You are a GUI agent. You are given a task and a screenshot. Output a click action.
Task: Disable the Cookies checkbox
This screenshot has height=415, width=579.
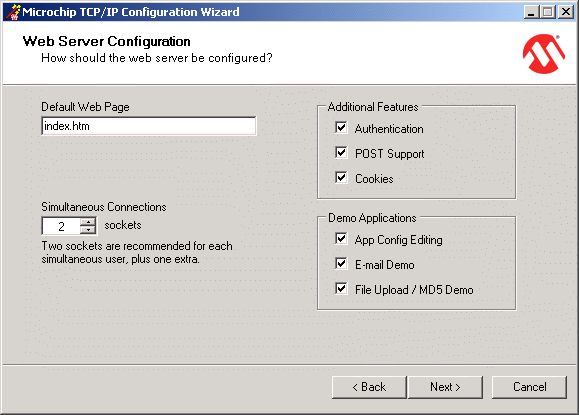pyautogui.click(x=341, y=178)
